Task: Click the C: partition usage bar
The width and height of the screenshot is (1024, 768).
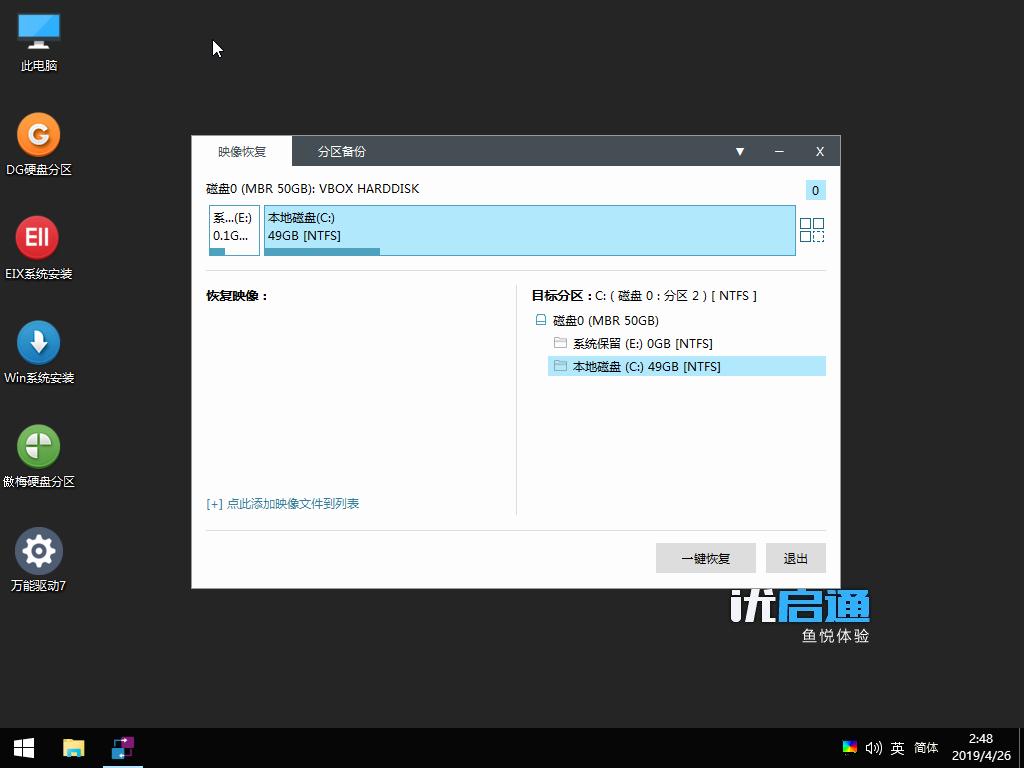Action: coord(321,251)
